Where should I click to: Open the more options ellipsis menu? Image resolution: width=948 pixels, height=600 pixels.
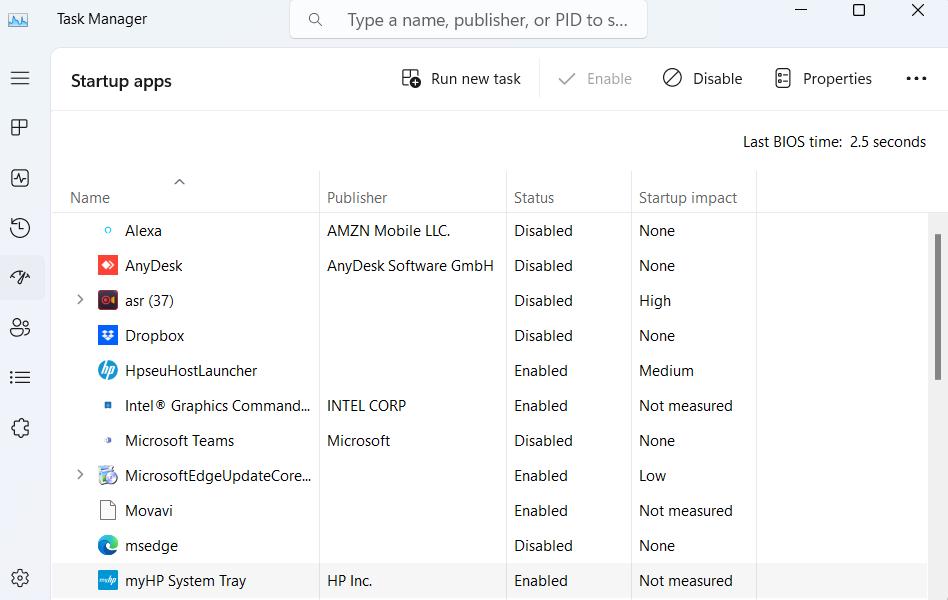coord(916,79)
